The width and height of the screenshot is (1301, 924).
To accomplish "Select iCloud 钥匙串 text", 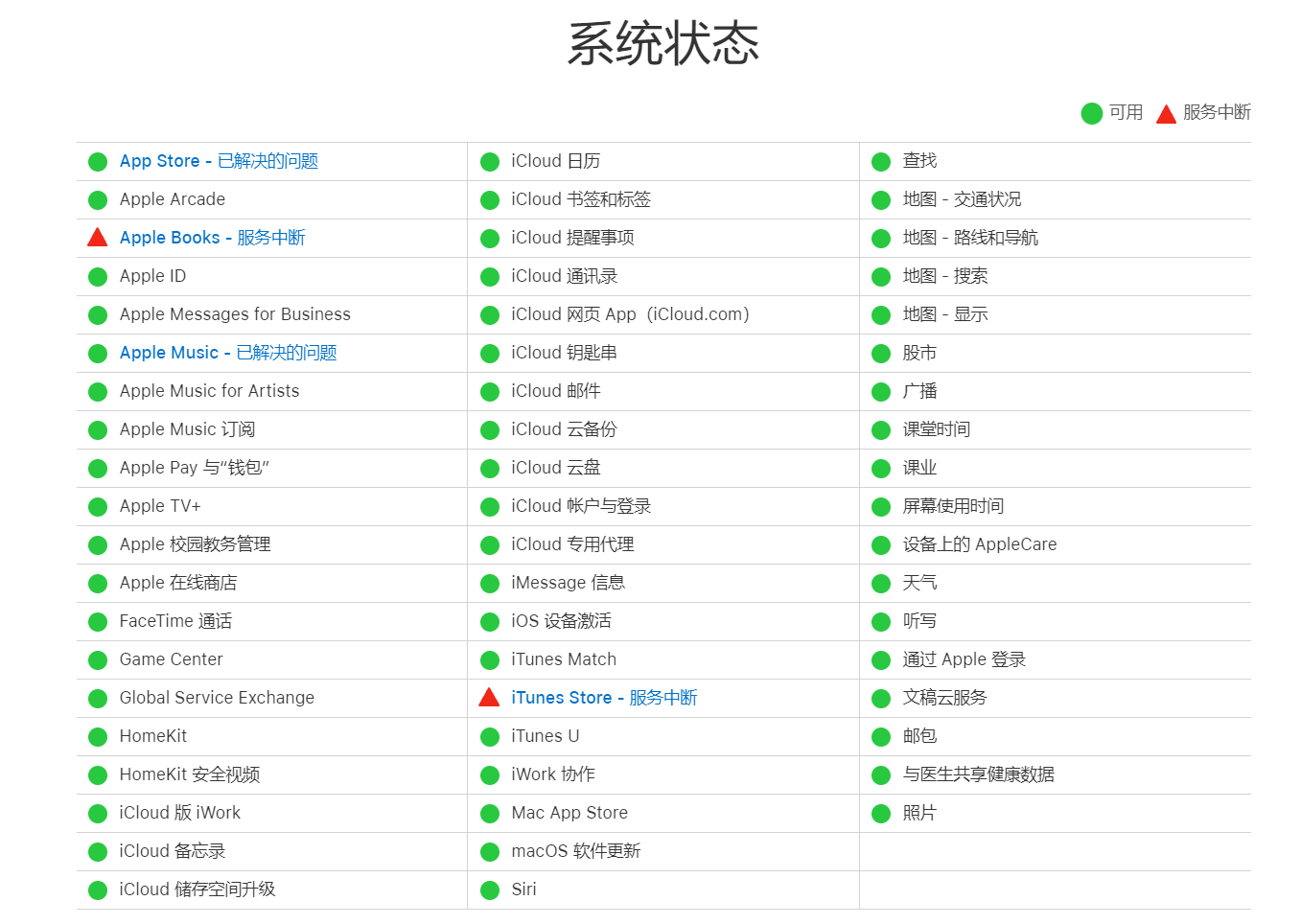I will point(564,353).
